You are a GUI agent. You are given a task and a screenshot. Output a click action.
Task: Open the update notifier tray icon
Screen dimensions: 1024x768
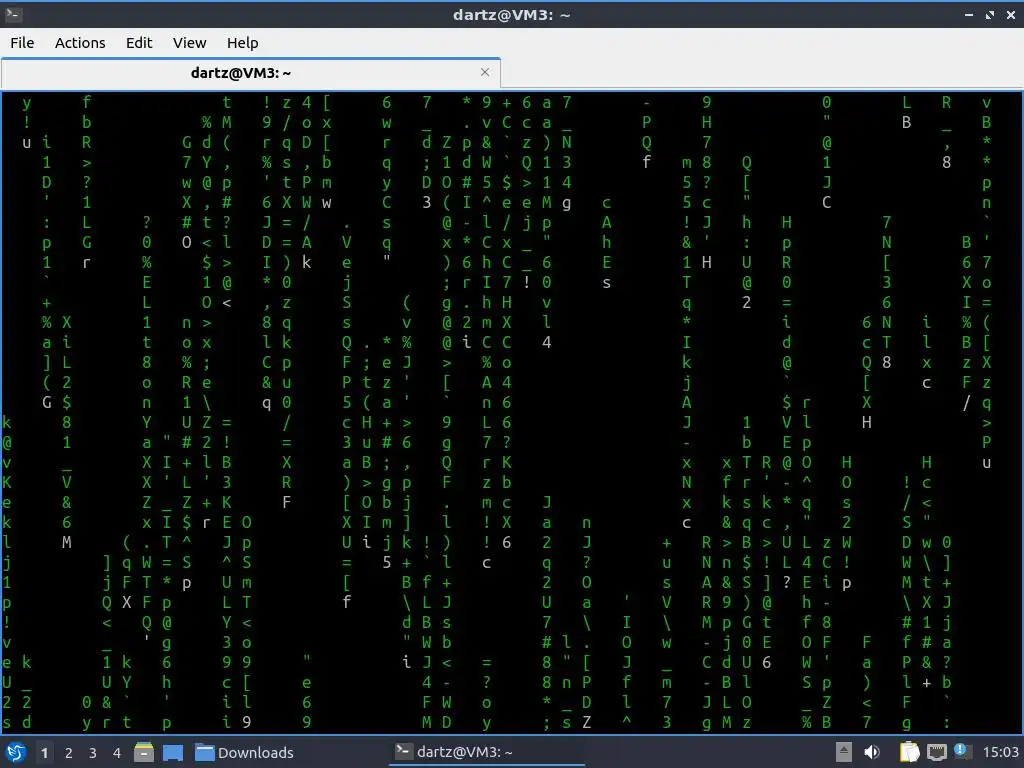(962, 751)
